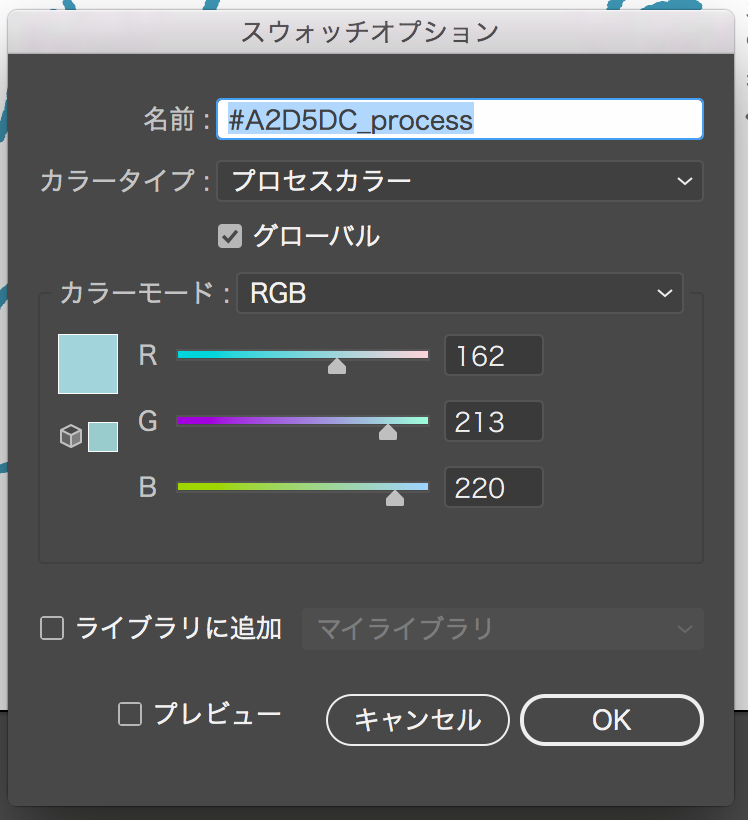Open the カラーモード RGB dropdown
748x820 pixels.
pos(460,293)
